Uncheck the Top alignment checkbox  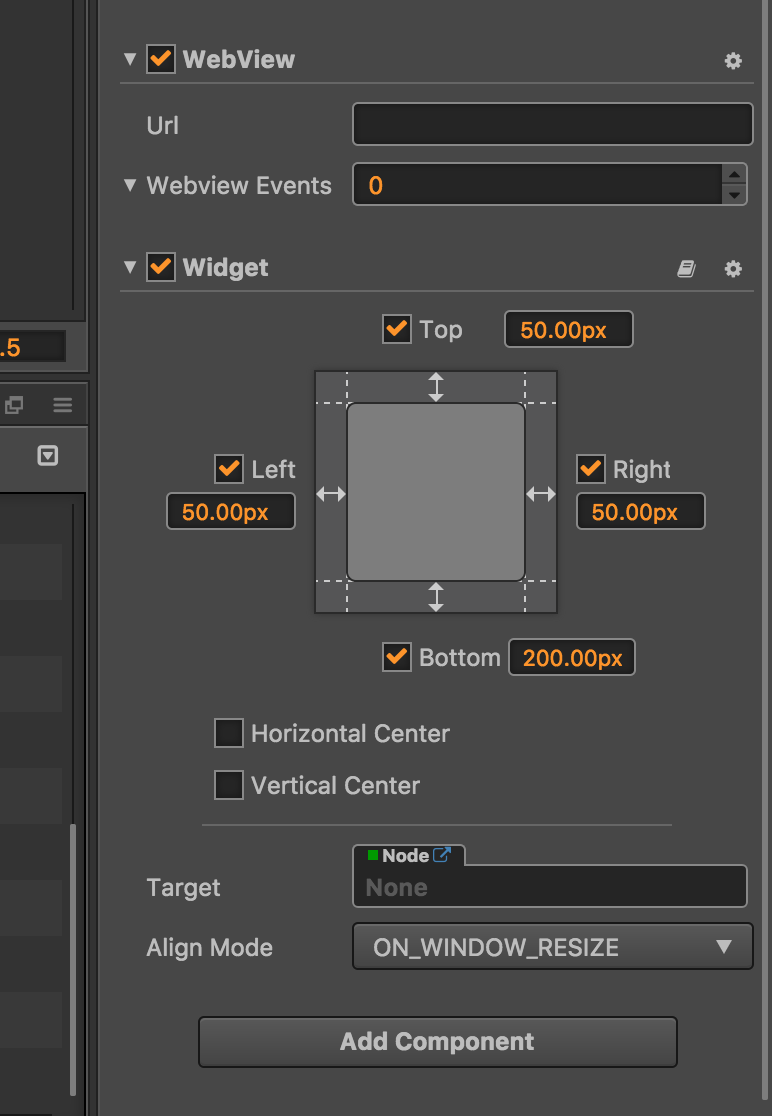397,329
